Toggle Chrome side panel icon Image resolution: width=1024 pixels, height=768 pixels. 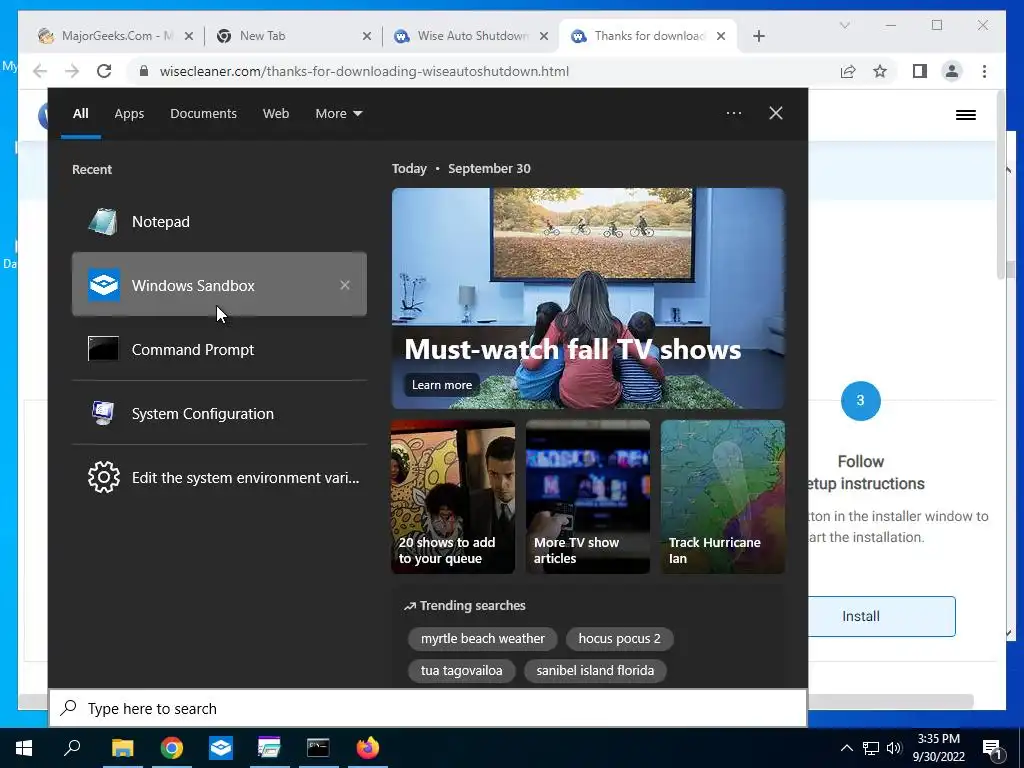[920, 71]
